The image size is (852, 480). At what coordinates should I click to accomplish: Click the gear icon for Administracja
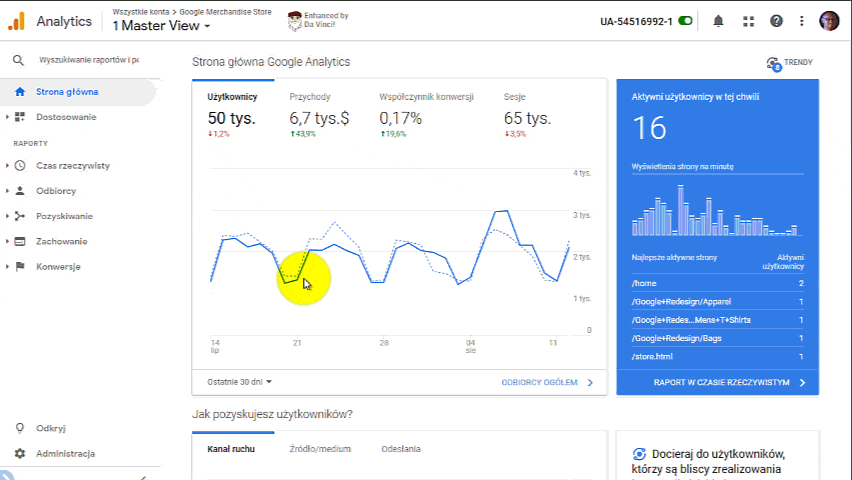pos(20,453)
